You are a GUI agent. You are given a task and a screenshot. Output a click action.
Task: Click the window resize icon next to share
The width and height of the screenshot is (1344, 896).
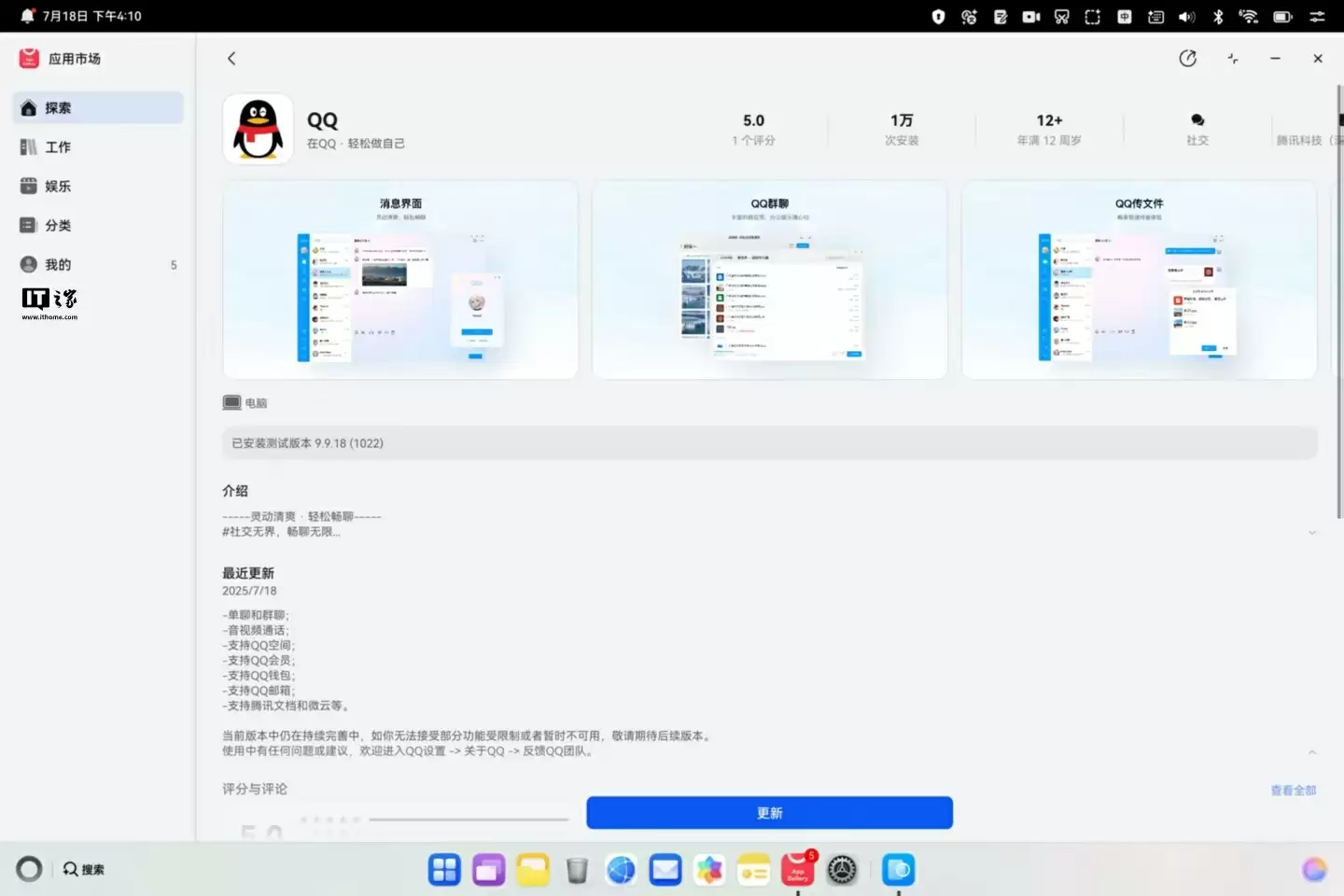[x=1232, y=58]
